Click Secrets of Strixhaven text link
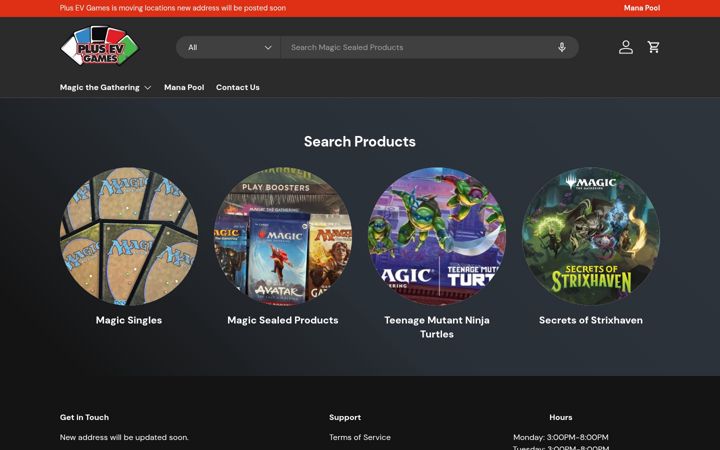The height and width of the screenshot is (450, 720). [591, 320]
